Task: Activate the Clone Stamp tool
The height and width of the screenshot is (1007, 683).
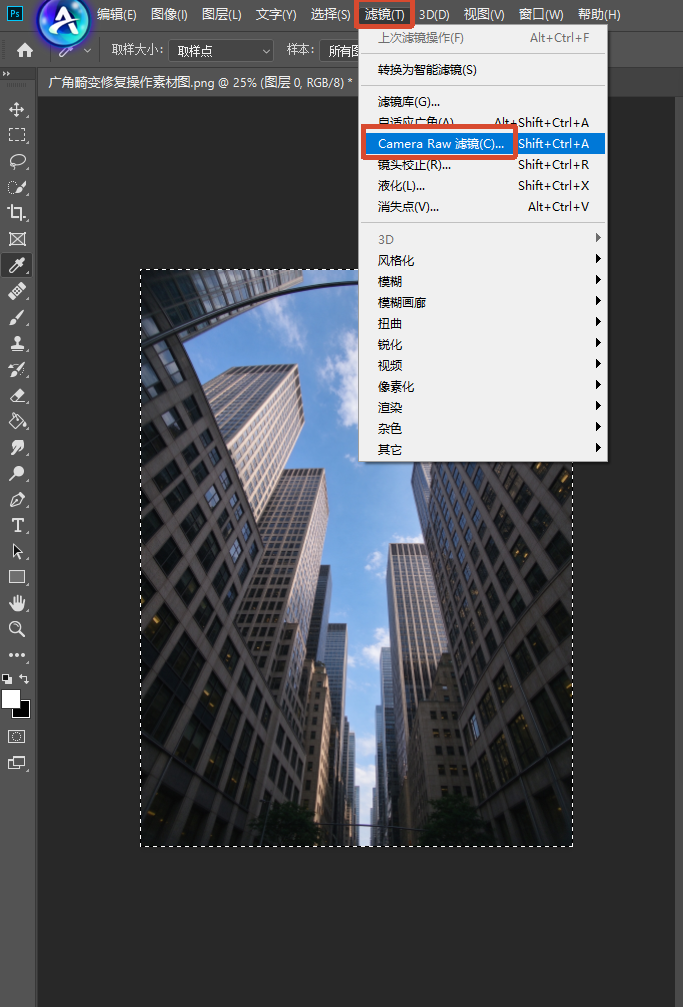Action: click(17, 344)
